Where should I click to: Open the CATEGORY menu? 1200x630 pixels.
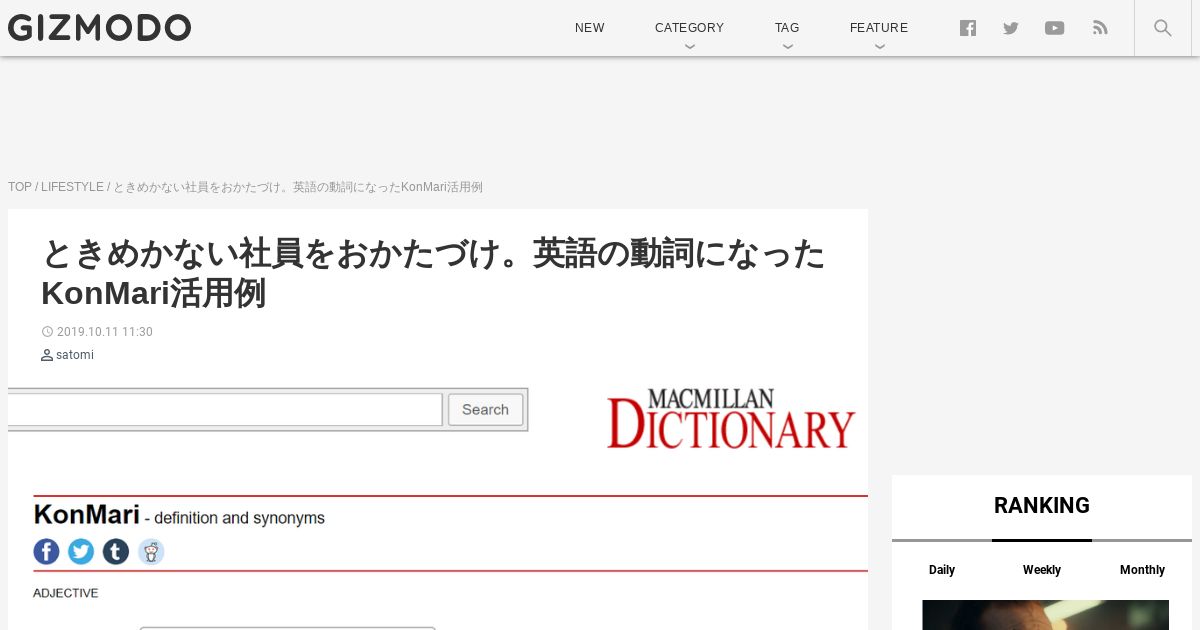689,28
